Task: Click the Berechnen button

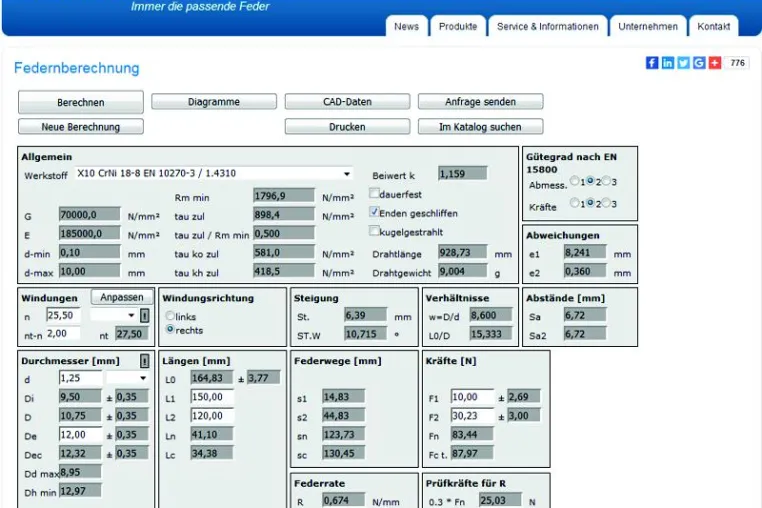Action: pyautogui.click(x=81, y=102)
